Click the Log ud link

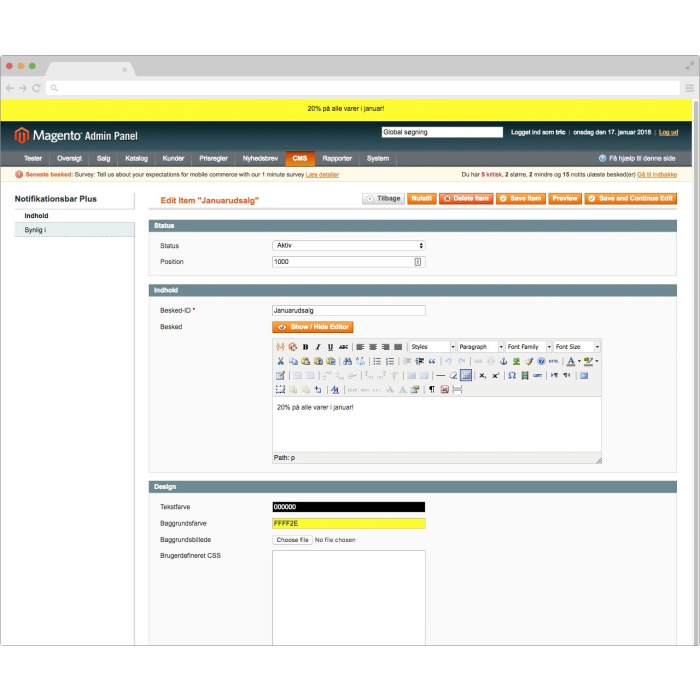tap(668, 133)
